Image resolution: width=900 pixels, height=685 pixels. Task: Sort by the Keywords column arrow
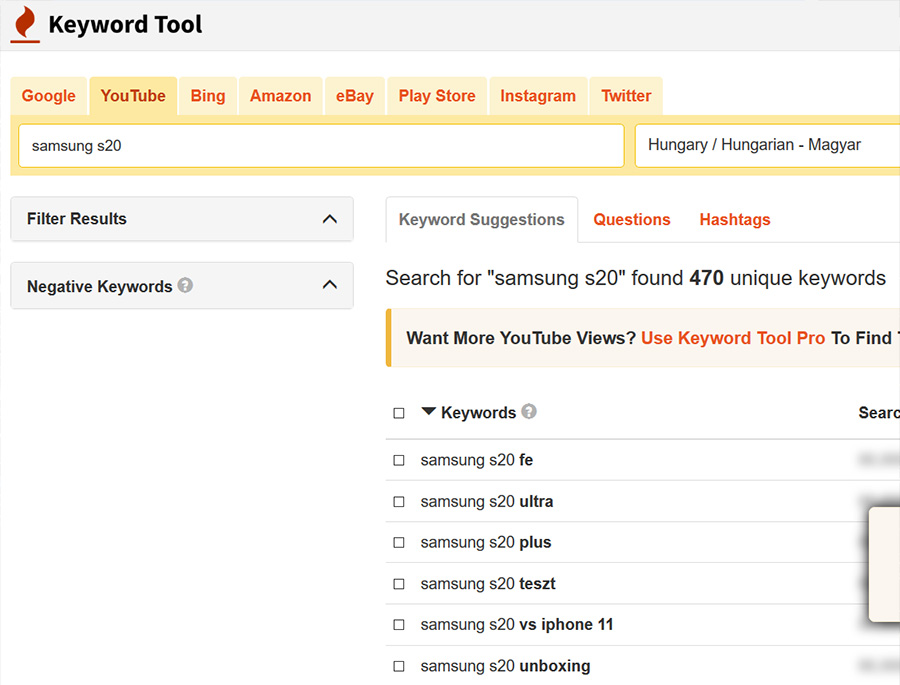428,411
